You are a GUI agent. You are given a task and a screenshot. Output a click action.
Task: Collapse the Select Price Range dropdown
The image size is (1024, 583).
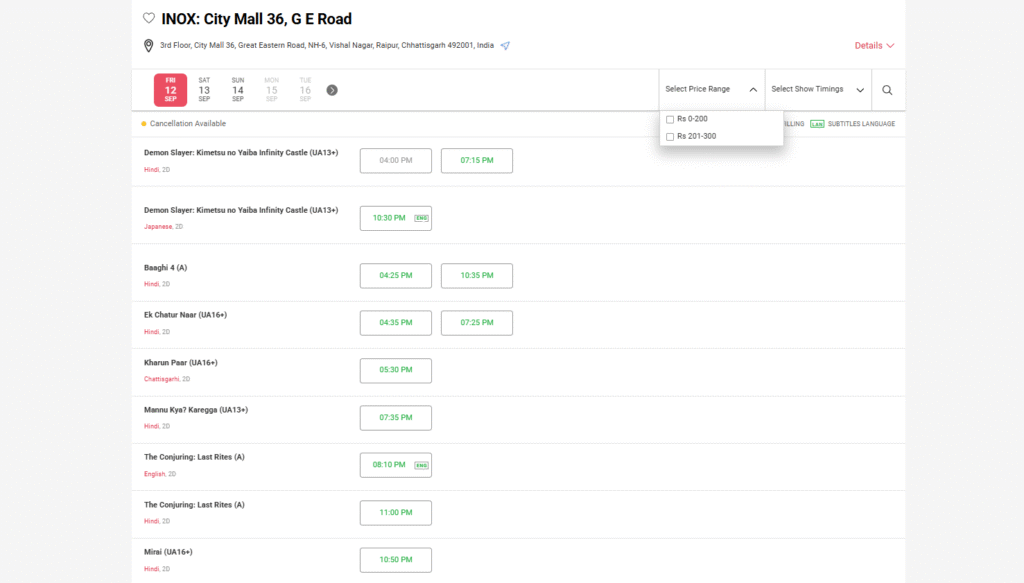point(752,90)
